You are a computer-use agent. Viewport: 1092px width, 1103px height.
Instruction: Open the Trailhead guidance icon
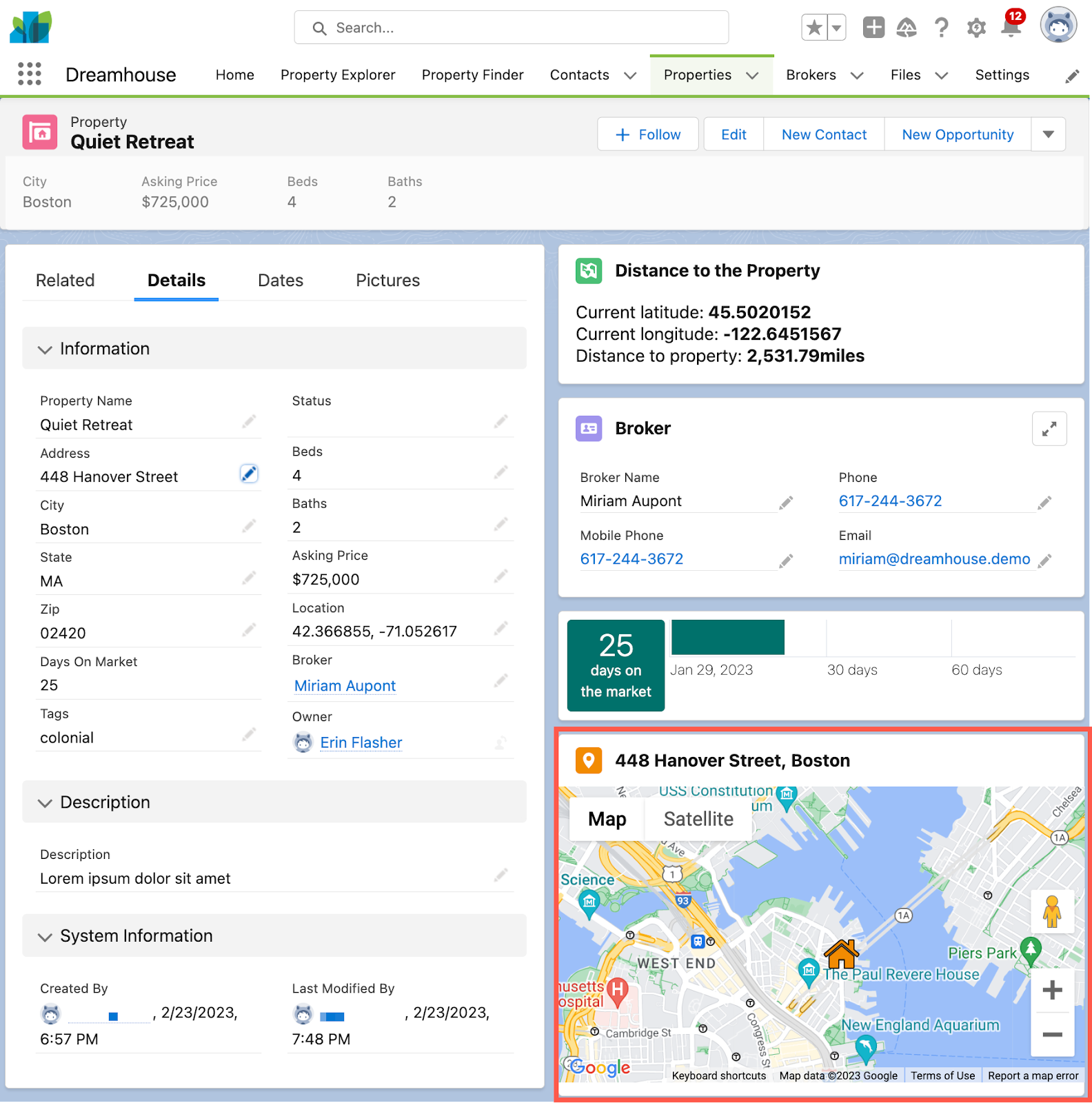[x=907, y=28]
